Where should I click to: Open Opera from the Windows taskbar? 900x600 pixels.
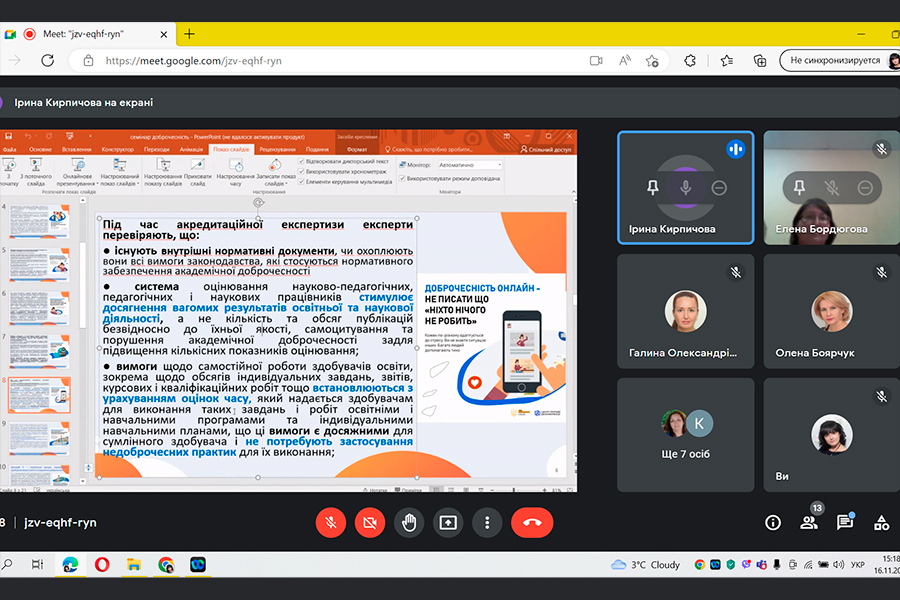tap(102, 565)
